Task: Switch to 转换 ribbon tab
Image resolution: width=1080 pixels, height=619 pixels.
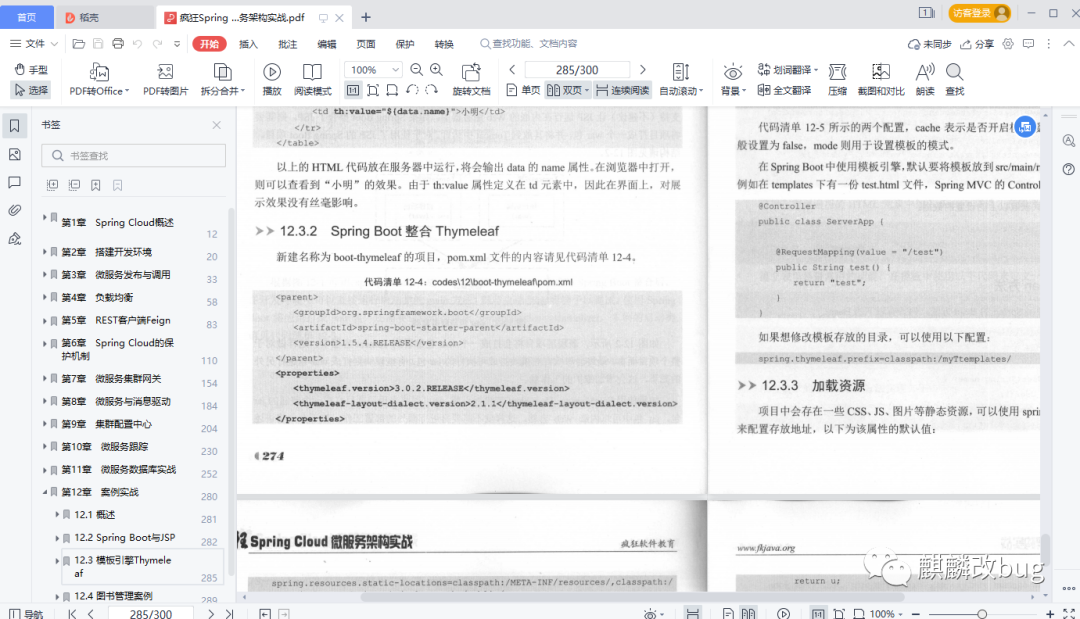Action: coord(444,44)
